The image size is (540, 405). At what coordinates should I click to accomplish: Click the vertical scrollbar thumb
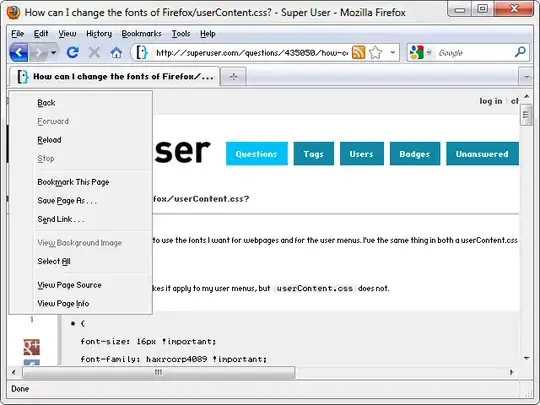pos(526,115)
